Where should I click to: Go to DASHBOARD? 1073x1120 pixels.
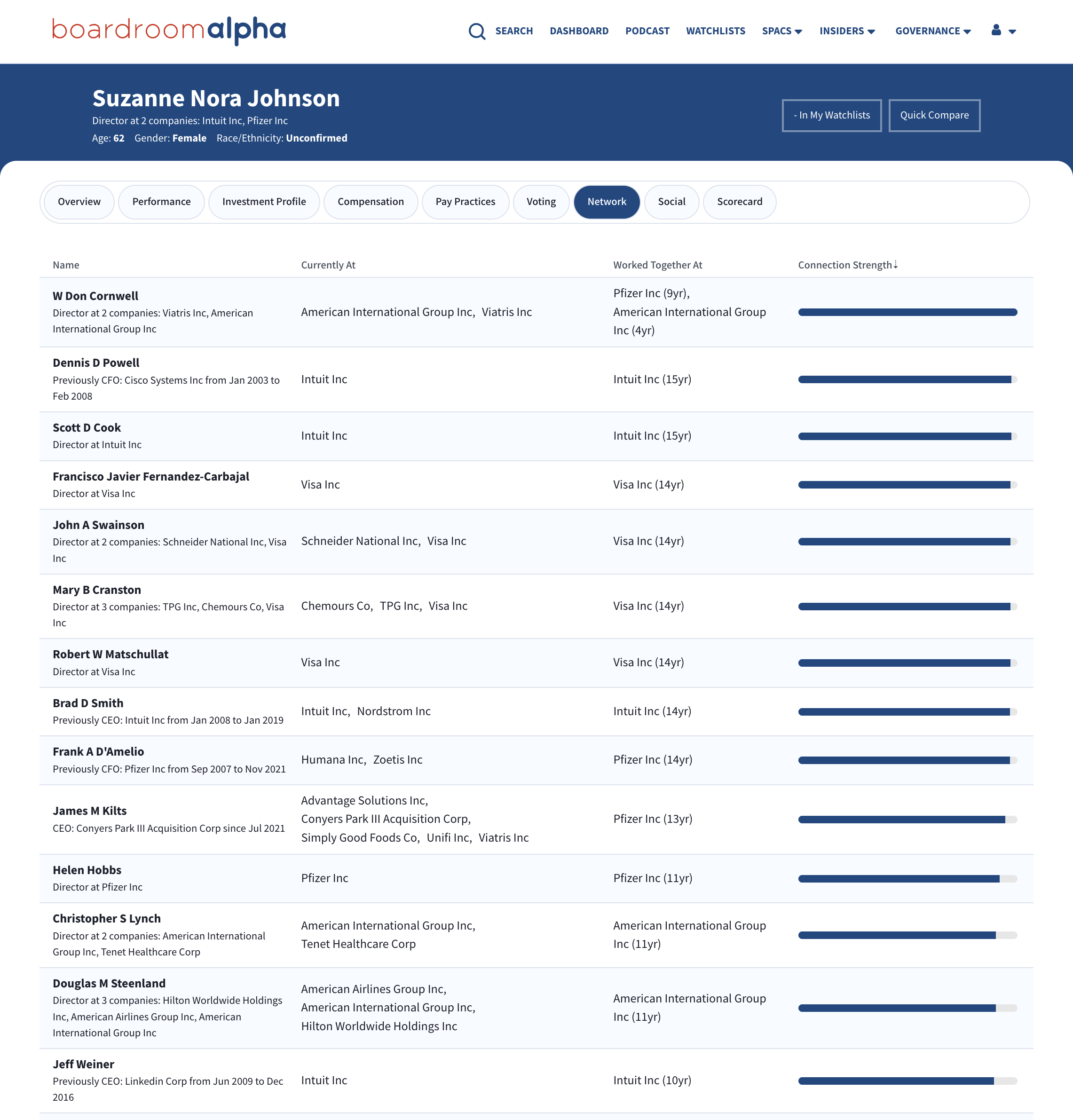coord(579,31)
